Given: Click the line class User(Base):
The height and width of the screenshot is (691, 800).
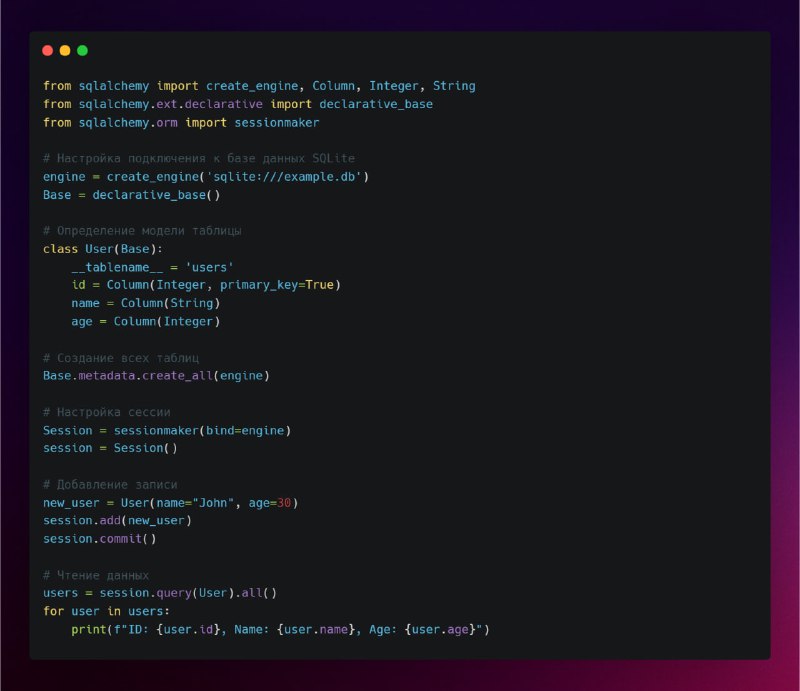Looking at the screenshot, I should coord(103,249).
